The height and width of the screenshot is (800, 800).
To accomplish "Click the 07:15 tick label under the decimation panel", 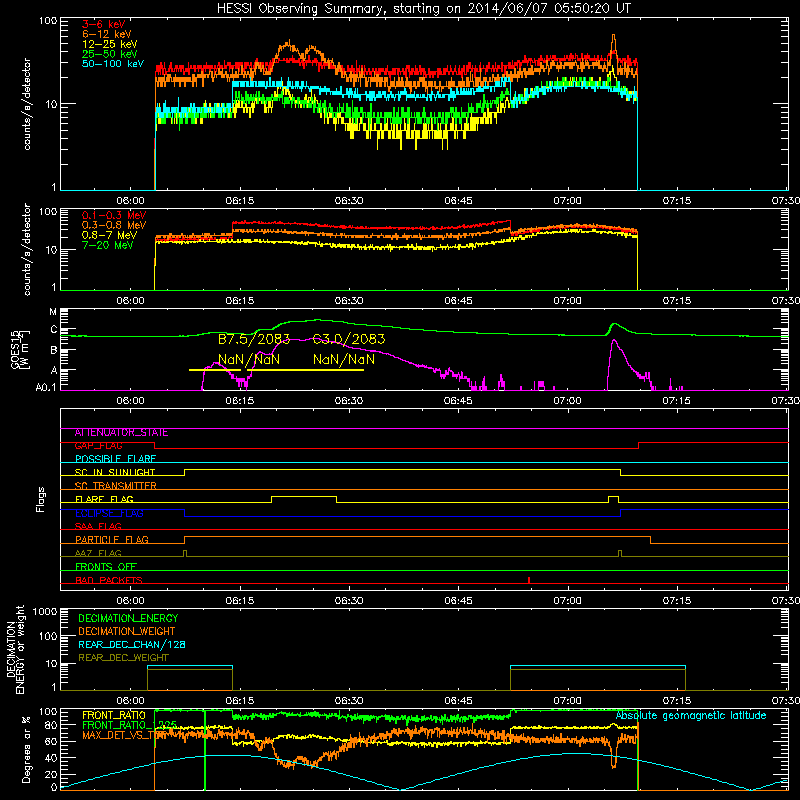I will click(x=677, y=701).
